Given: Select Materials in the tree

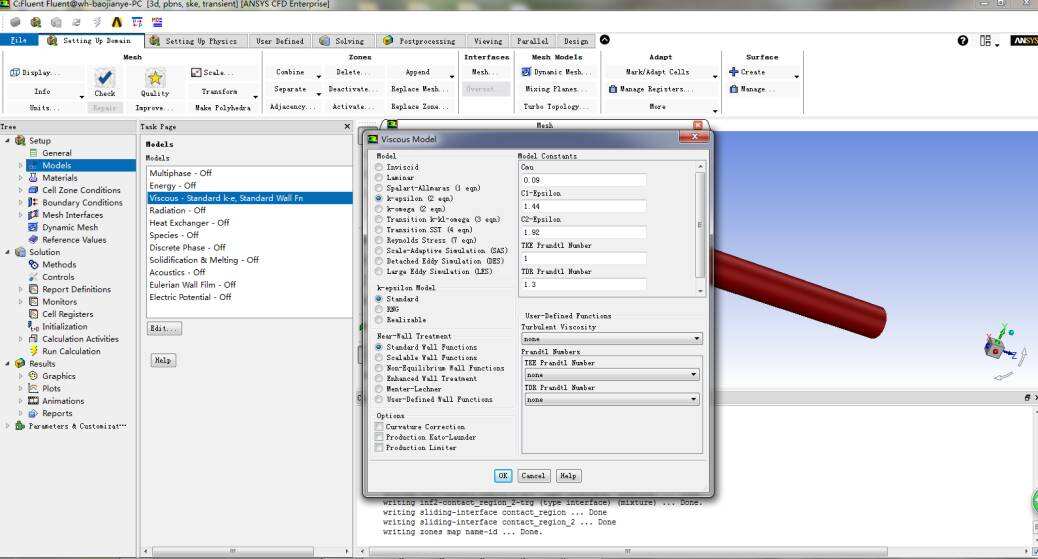Looking at the screenshot, I should (x=60, y=178).
